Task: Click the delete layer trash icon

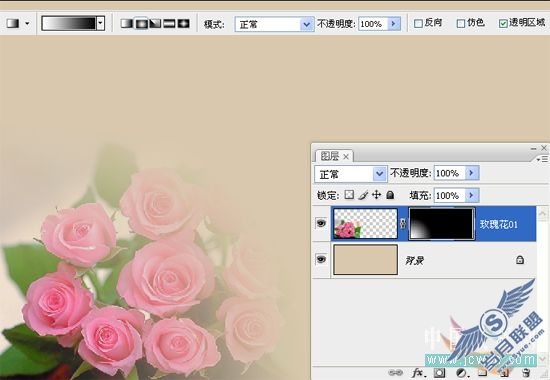Action: [526, 373]
